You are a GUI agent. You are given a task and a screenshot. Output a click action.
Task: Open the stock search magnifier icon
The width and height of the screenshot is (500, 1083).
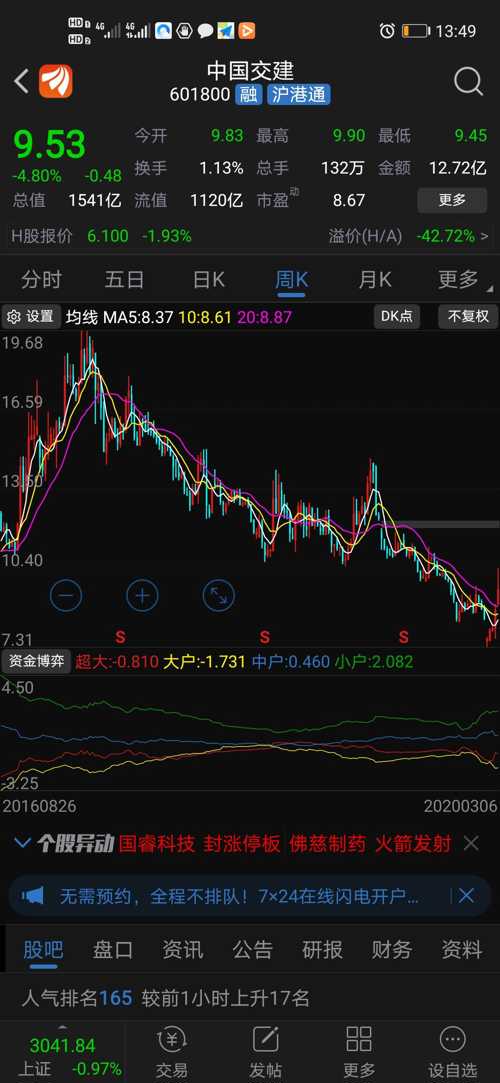[x=468, y=82]
